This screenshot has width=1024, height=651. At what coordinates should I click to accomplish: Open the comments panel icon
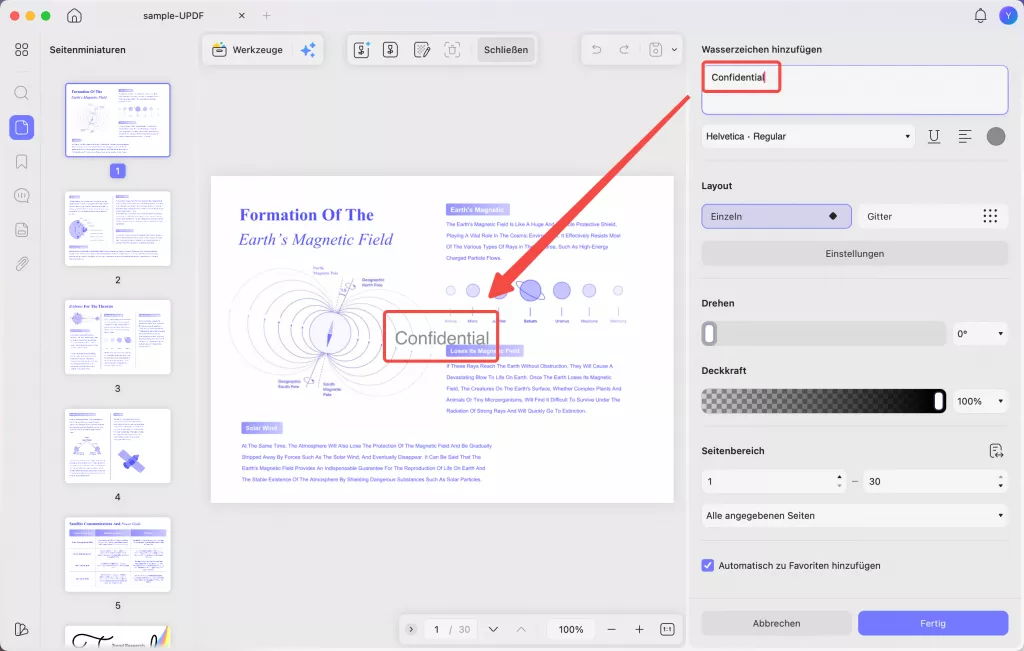(22, 195)
